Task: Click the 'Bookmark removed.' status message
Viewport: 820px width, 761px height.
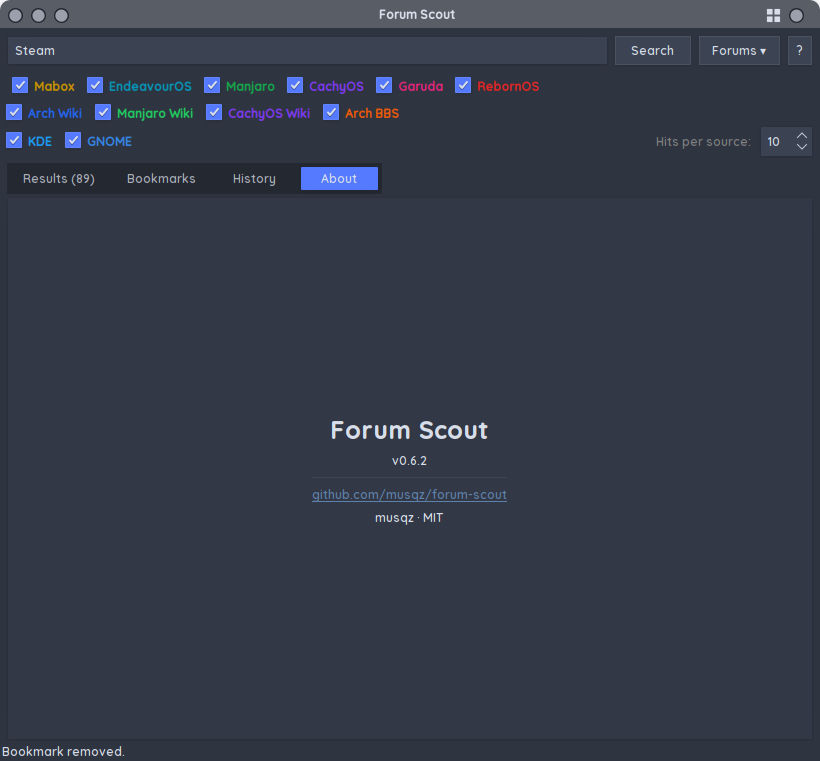Action: [63, 752]
